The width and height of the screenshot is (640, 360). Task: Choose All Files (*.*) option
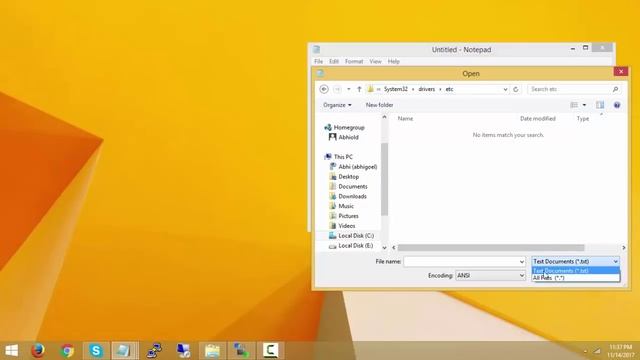(x=576, y=278)
